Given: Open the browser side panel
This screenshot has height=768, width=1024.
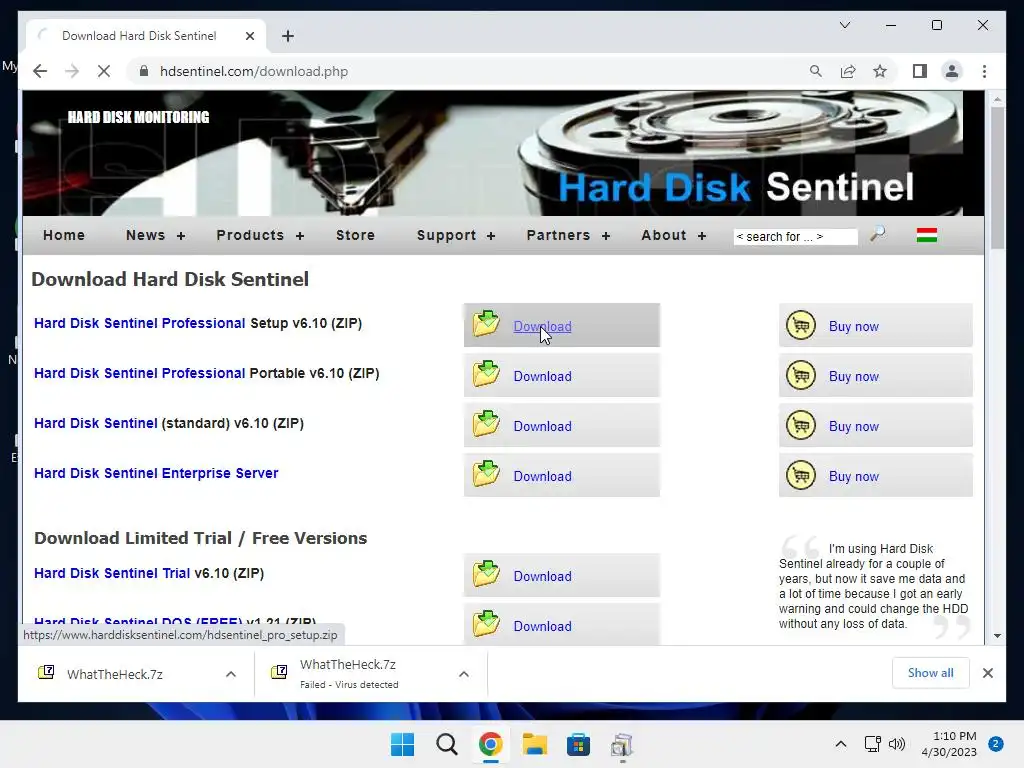Looking at the screenshot, I should click(x=920, y=71).
